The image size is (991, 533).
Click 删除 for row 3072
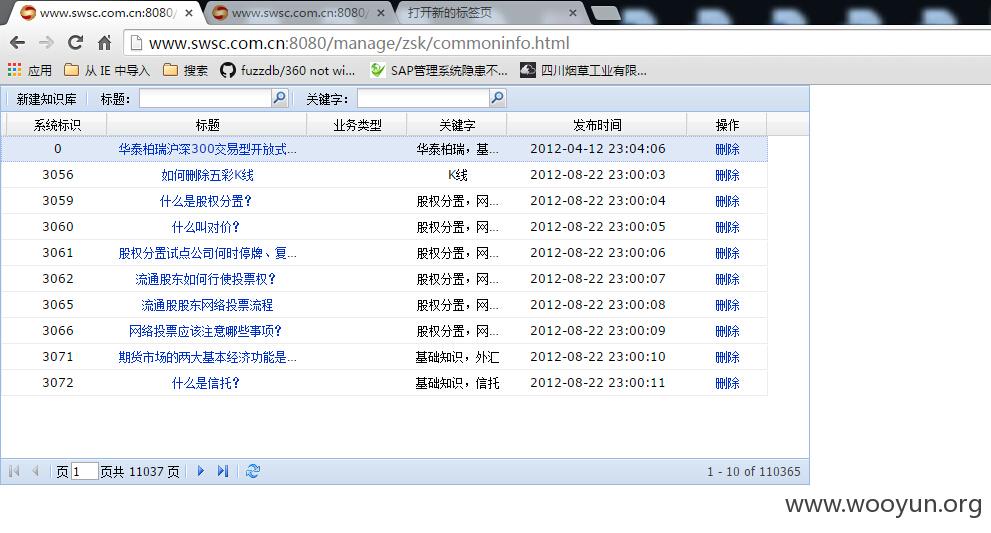727,383
